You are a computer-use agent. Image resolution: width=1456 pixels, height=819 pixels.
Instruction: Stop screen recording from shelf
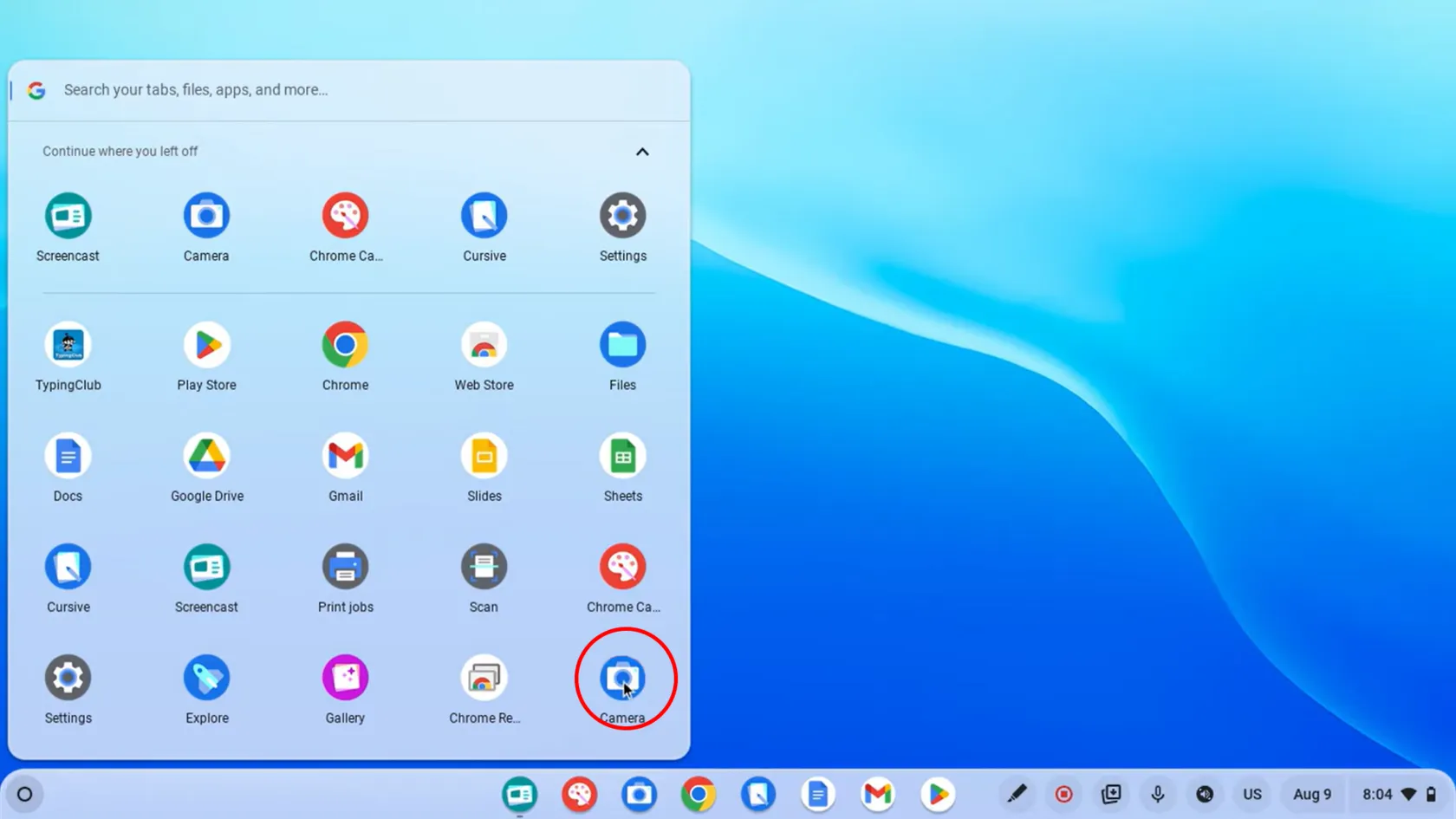(x=1063, y=794)
